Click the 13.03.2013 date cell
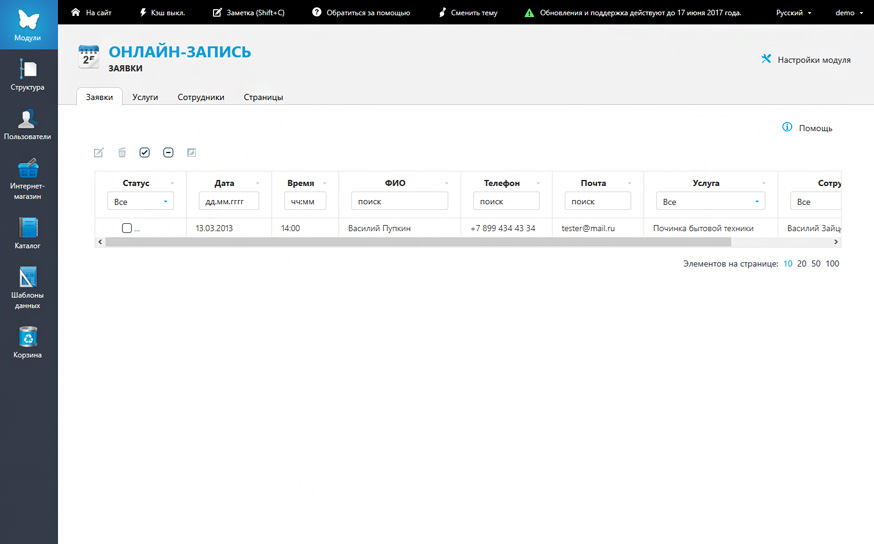The image size is (874, 544). pyautogui.click(x=214, y=228)
